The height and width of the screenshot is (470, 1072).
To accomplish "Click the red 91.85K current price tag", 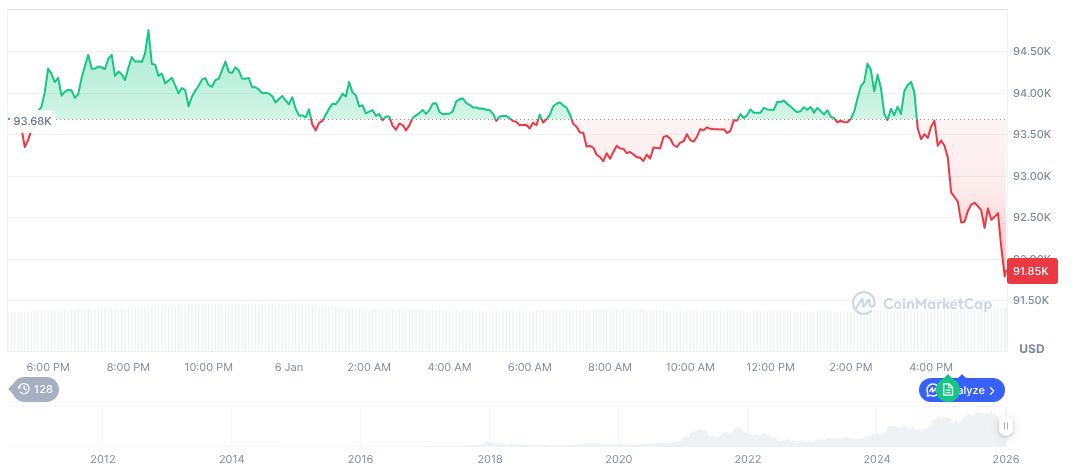I will point(1031,271).
